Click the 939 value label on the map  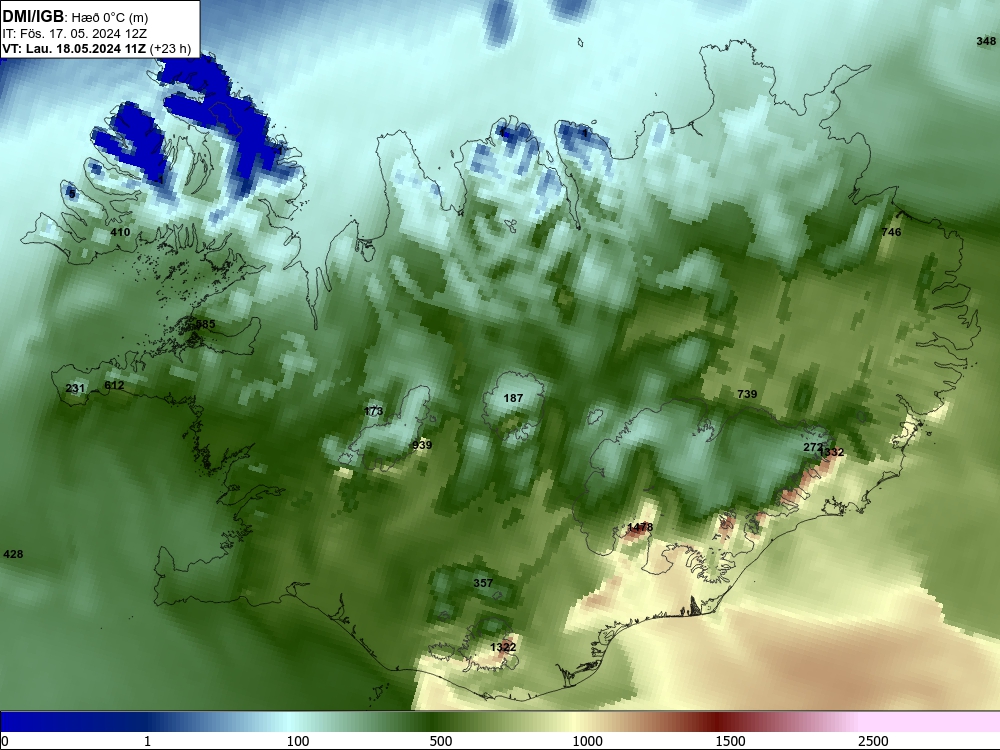[422, 445]
